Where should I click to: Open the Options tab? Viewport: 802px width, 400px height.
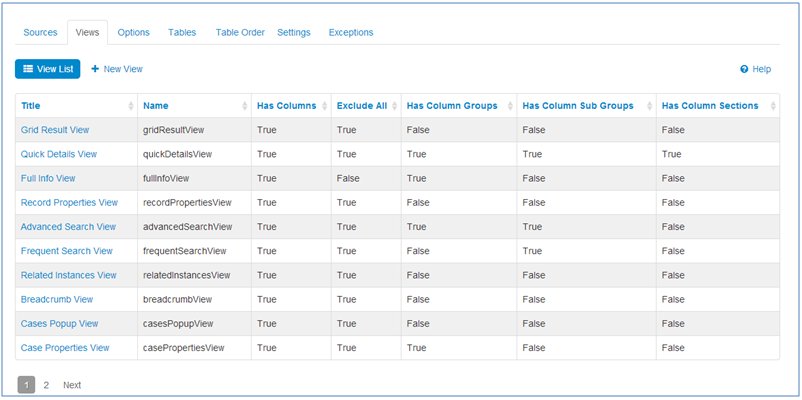[x=133, y=32]
